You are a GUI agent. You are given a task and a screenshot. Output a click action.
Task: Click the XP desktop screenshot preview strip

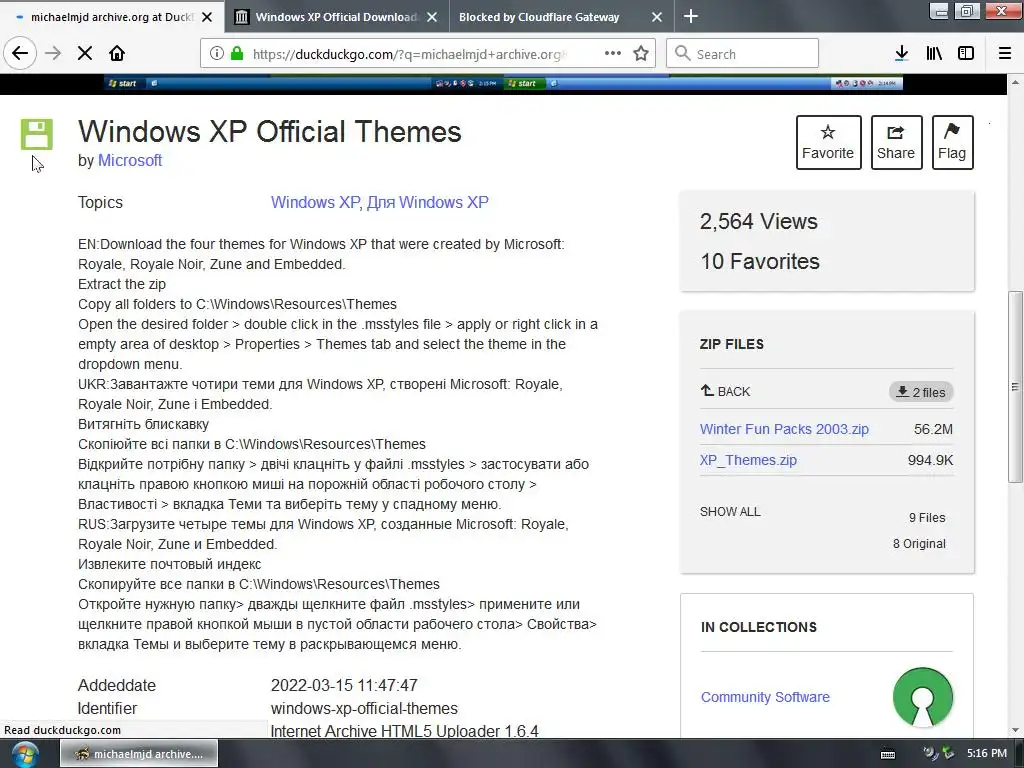tap(503, 84)
